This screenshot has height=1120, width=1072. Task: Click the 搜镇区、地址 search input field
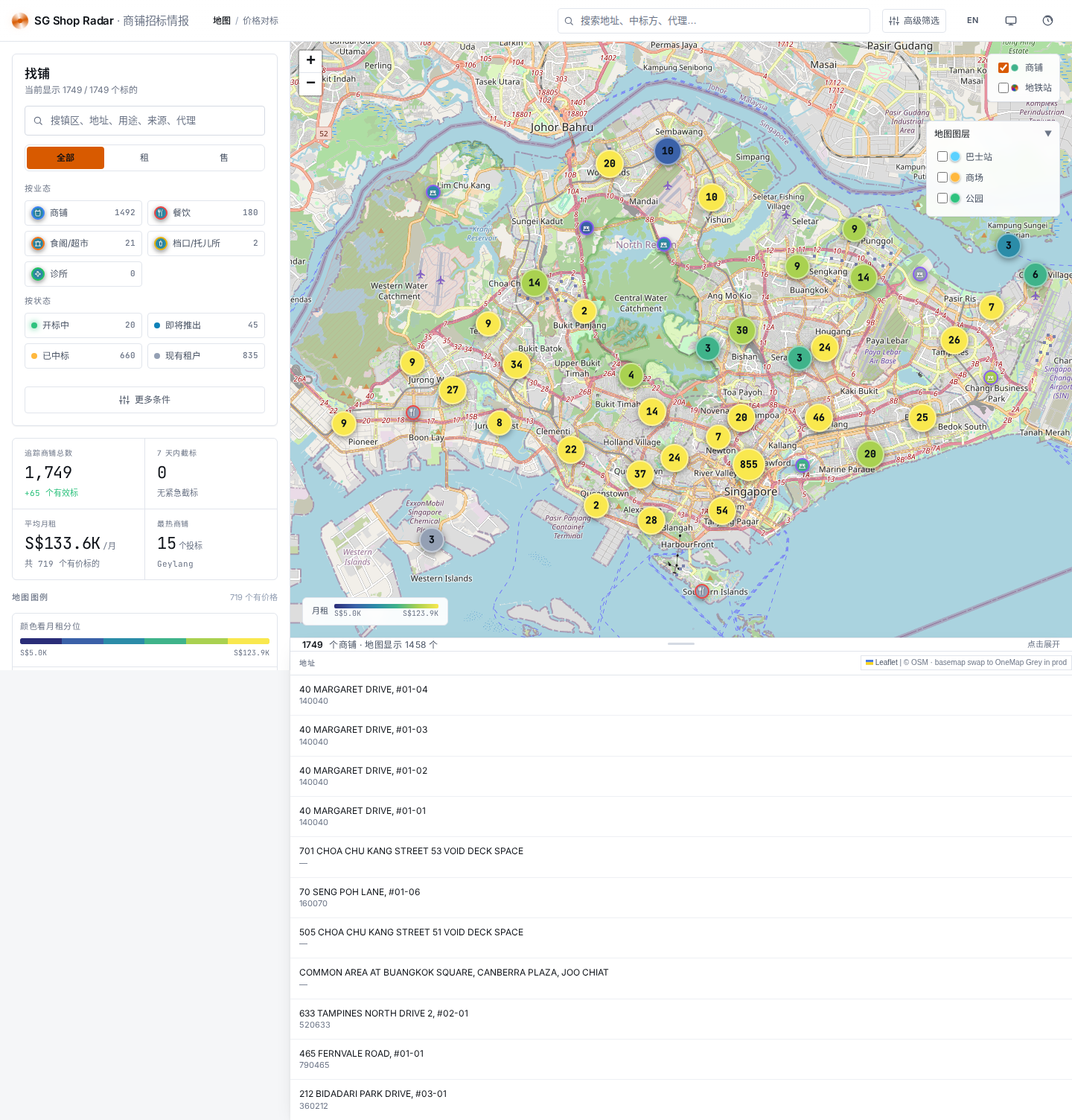click(144, 121)
